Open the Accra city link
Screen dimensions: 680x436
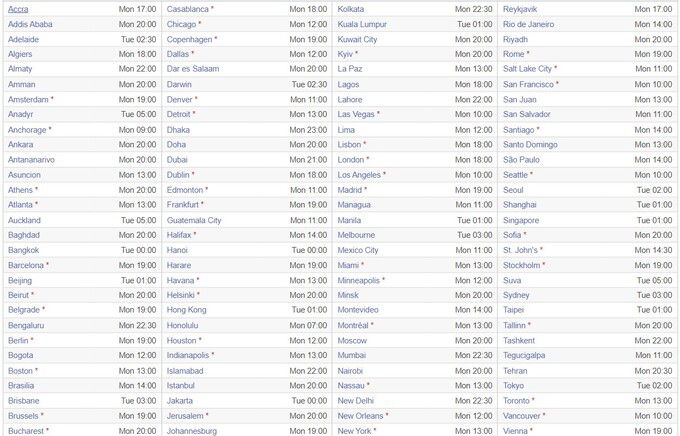coord(18,9)
